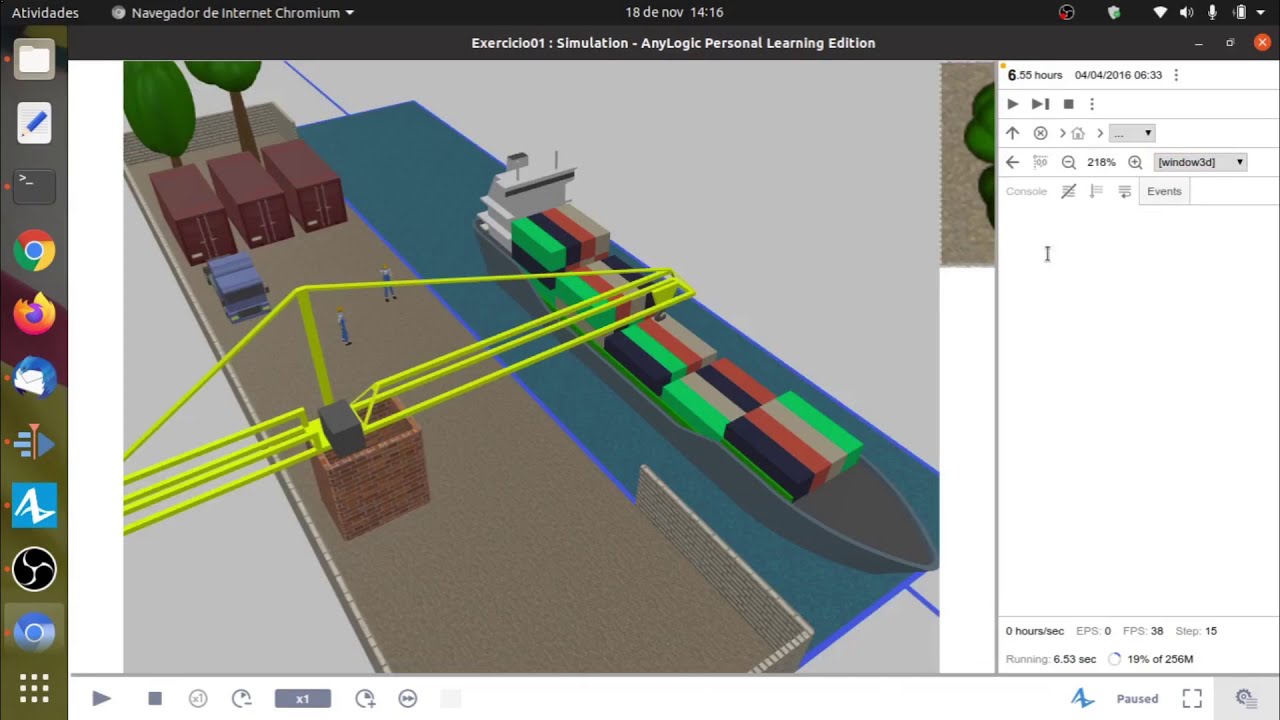Click the FPS: 38 readout
The image size is (1280, 720).
pyautogui.click(x=1143, y=631)
